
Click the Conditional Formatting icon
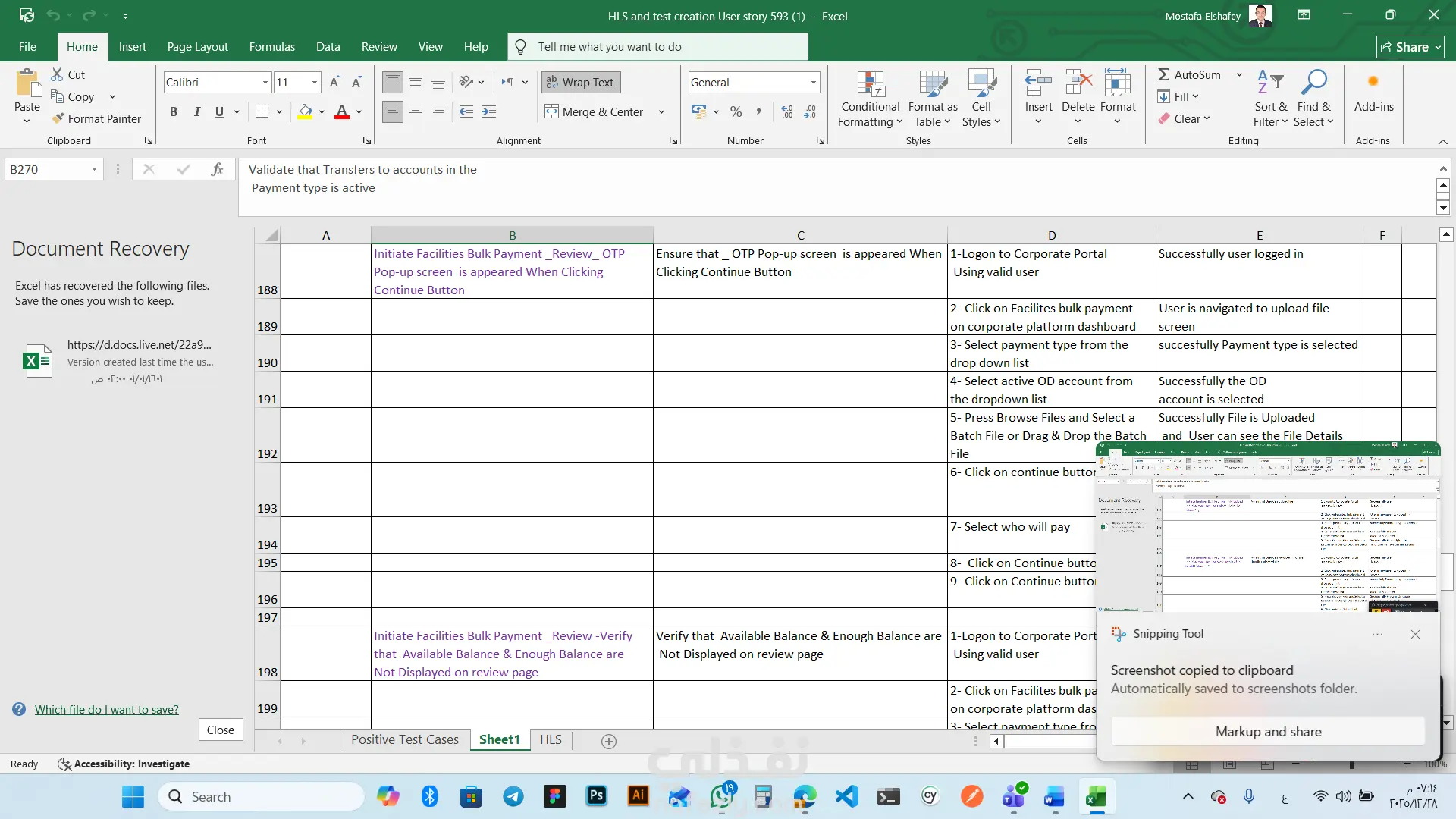pyautogui.click(x=870, y=84)
